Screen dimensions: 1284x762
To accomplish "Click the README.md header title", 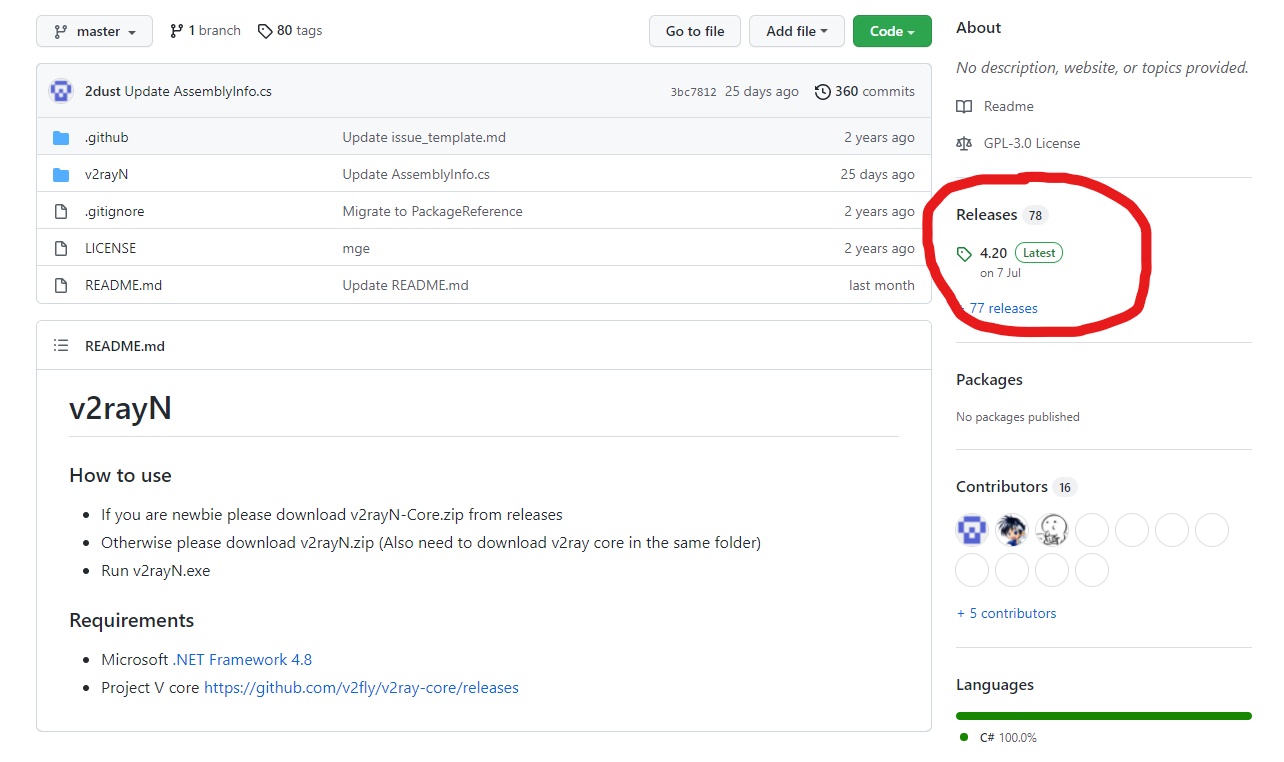I will click(125, 346).
